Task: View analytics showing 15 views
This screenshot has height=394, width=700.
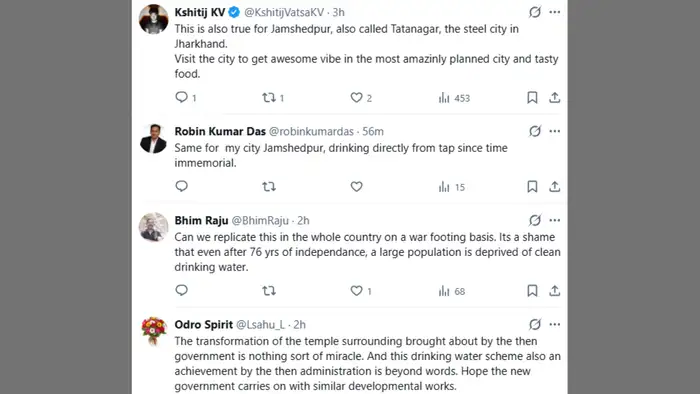Action: click(x=451, y=187)
